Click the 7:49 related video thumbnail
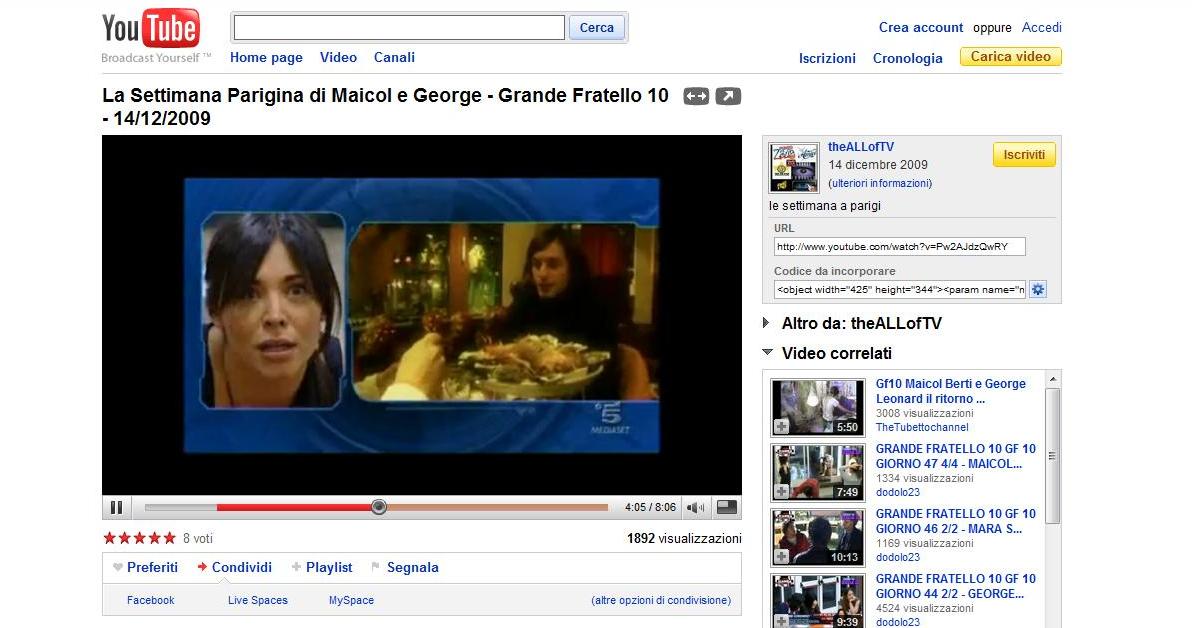This screenshot has width=1192, height=628. [x=818, y=472]
